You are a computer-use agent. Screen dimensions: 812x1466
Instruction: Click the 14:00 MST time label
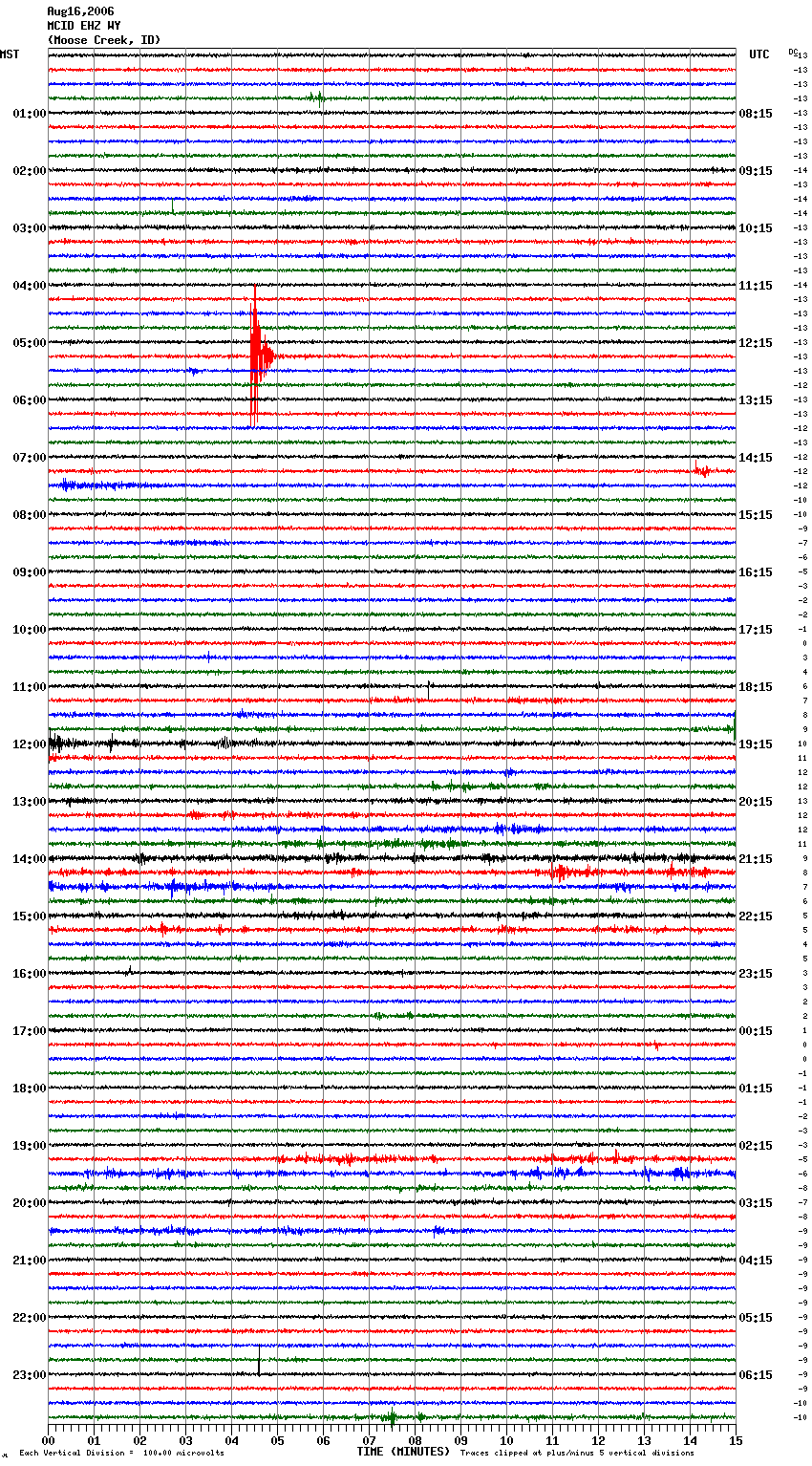pyautogui.click(x=30, y=859)
